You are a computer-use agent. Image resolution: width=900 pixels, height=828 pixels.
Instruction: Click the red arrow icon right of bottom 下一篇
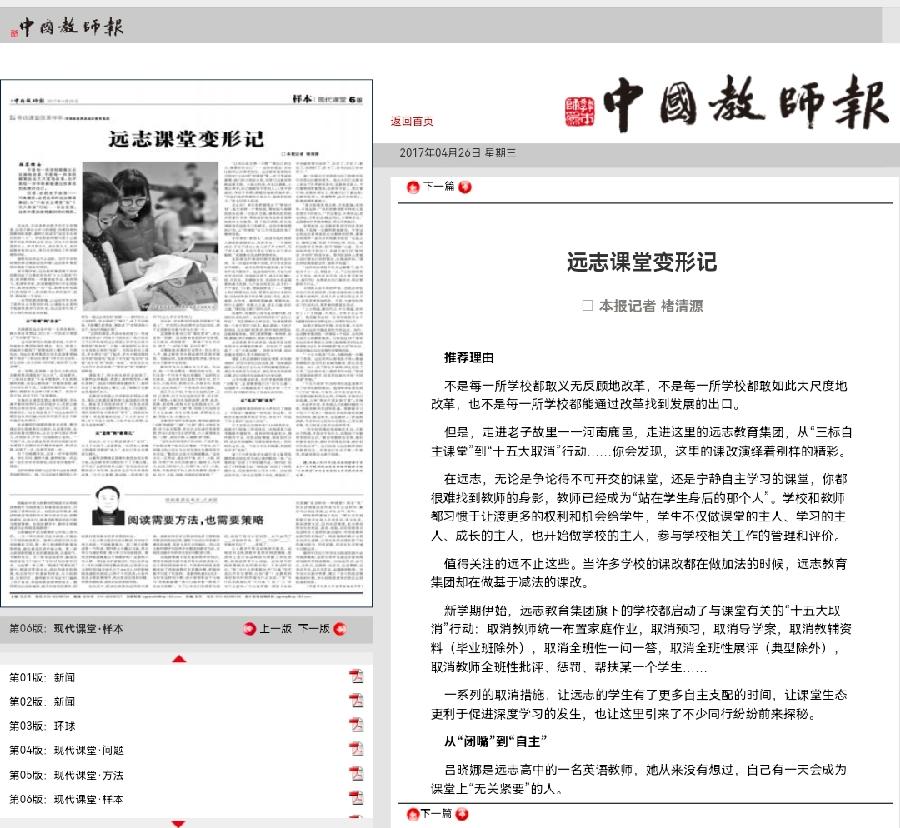[x=462, y=814]
